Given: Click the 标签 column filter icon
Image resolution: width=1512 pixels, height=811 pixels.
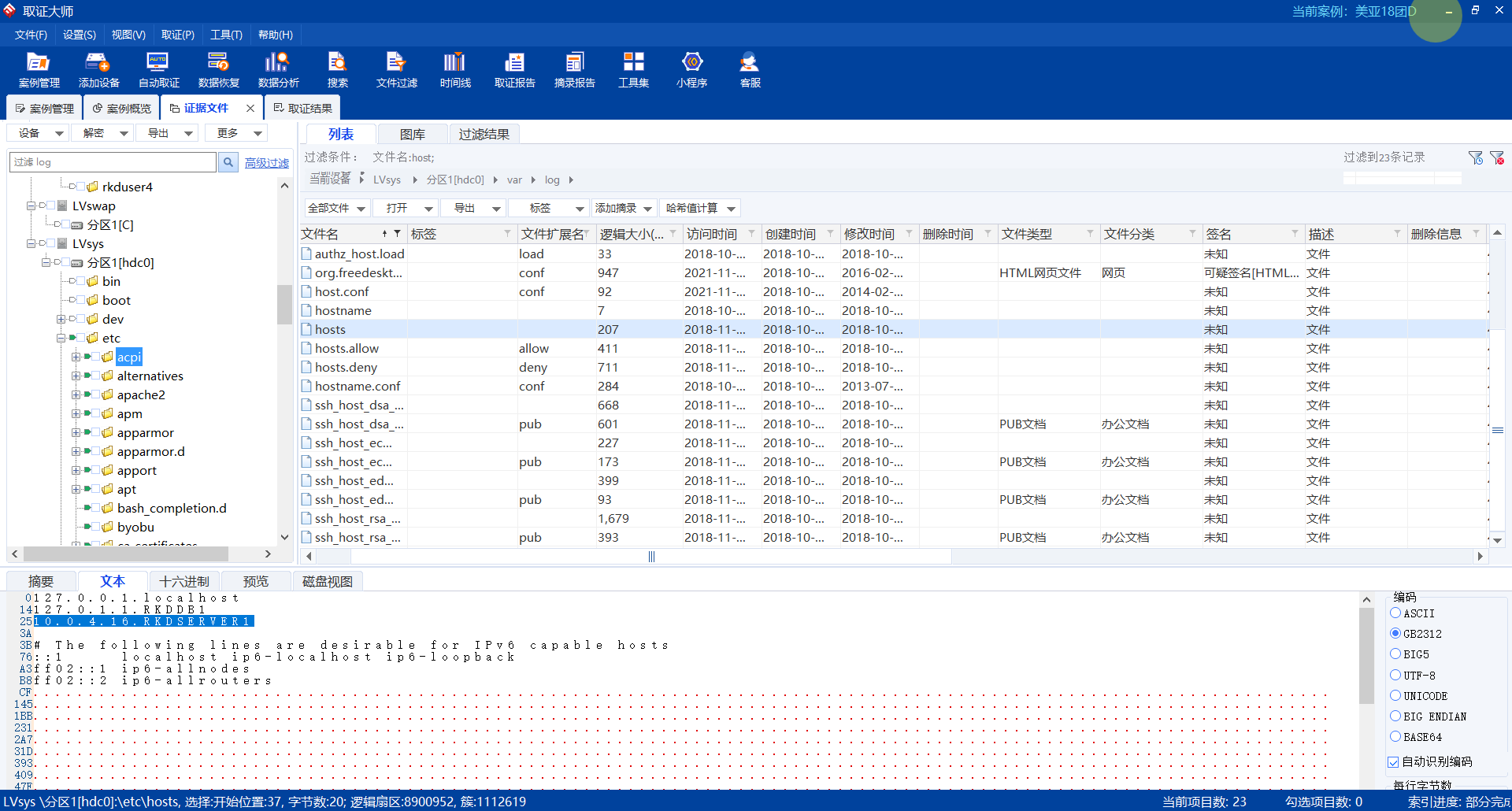Looking at the screenshot, I should 507,234.
